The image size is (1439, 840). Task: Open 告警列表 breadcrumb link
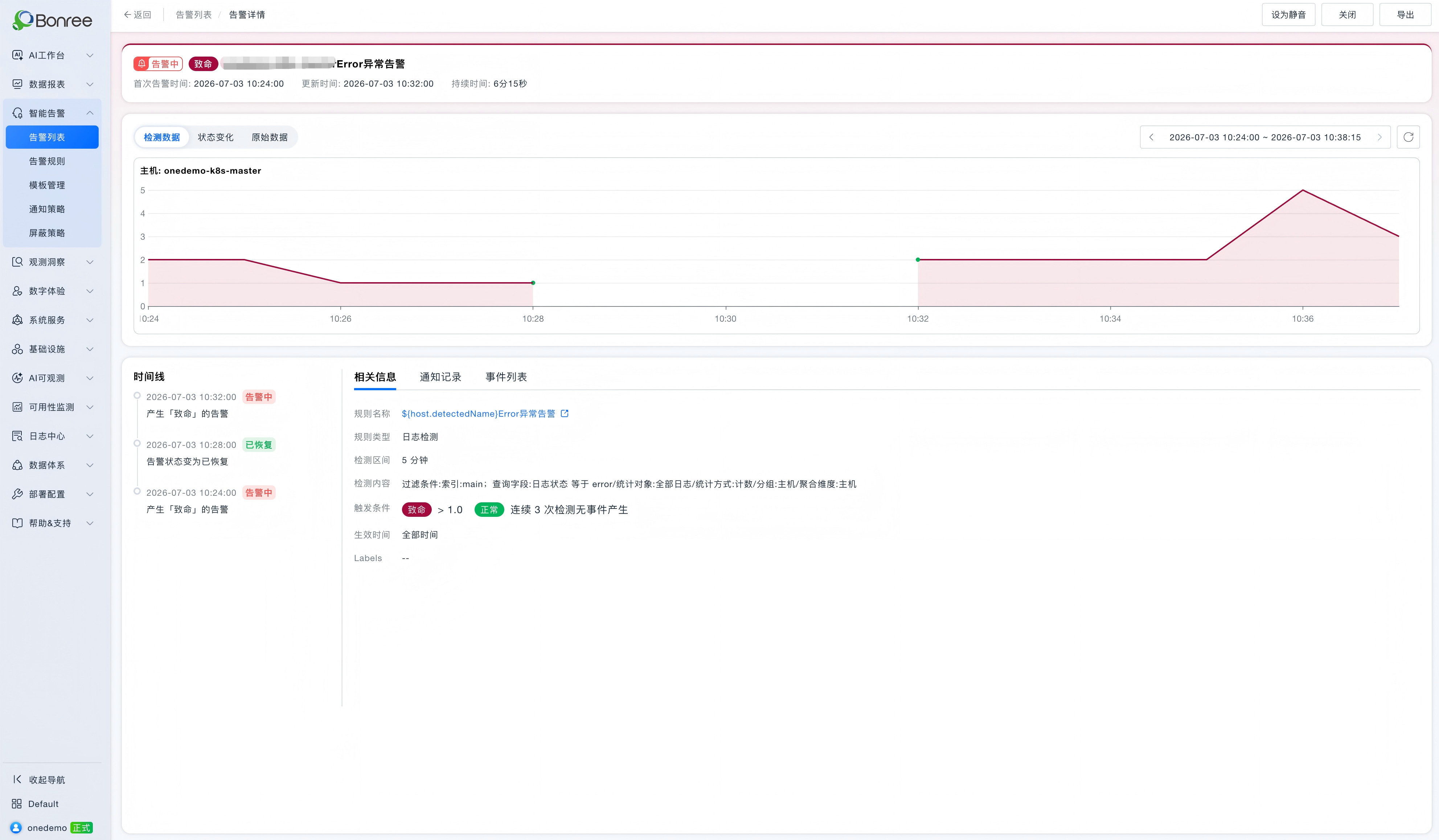point(194,14)
